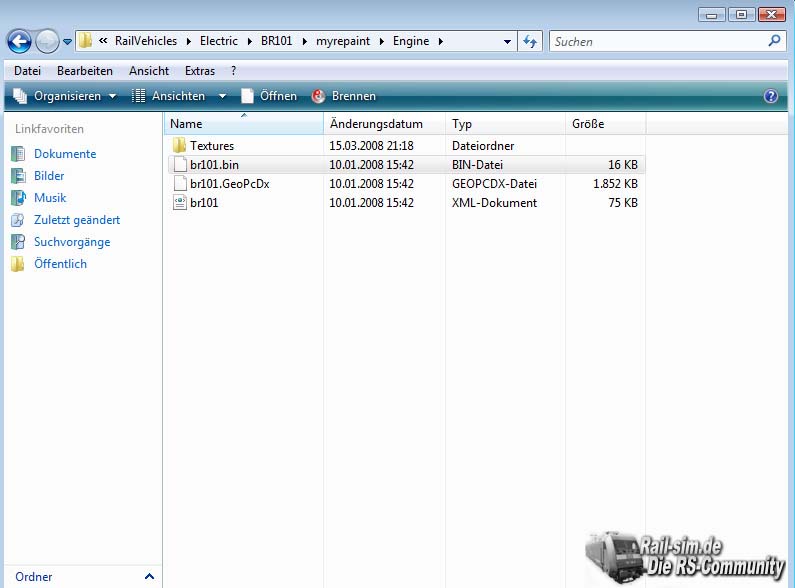This screenshot has width=795, height=588.
Task: Click the XML-Dokument type cell
Action: (494, 203)
